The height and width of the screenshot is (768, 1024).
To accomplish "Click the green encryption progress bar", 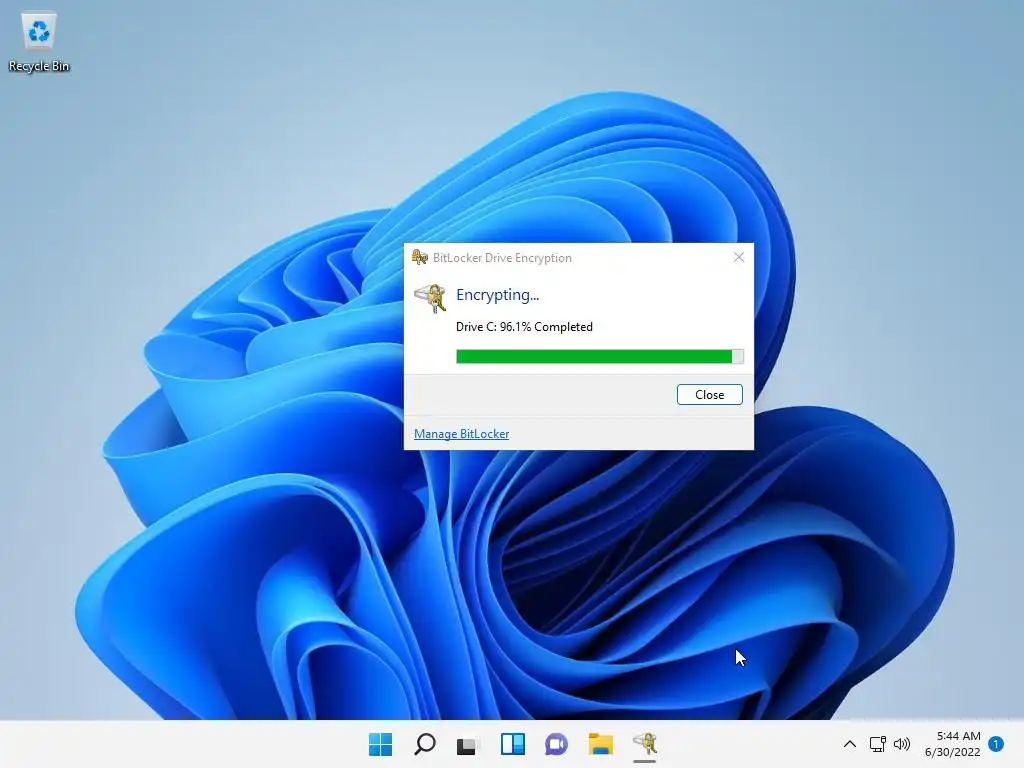I will tap(600, 356).
